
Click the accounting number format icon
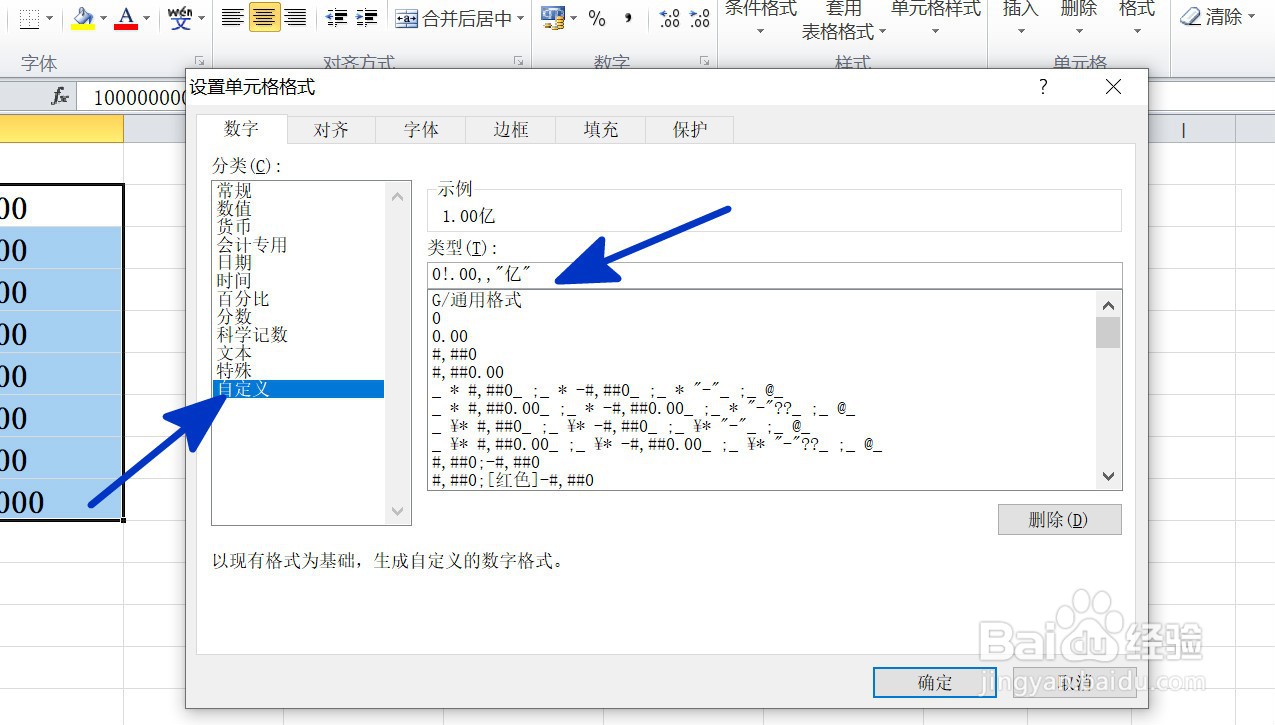click(552, 17)
